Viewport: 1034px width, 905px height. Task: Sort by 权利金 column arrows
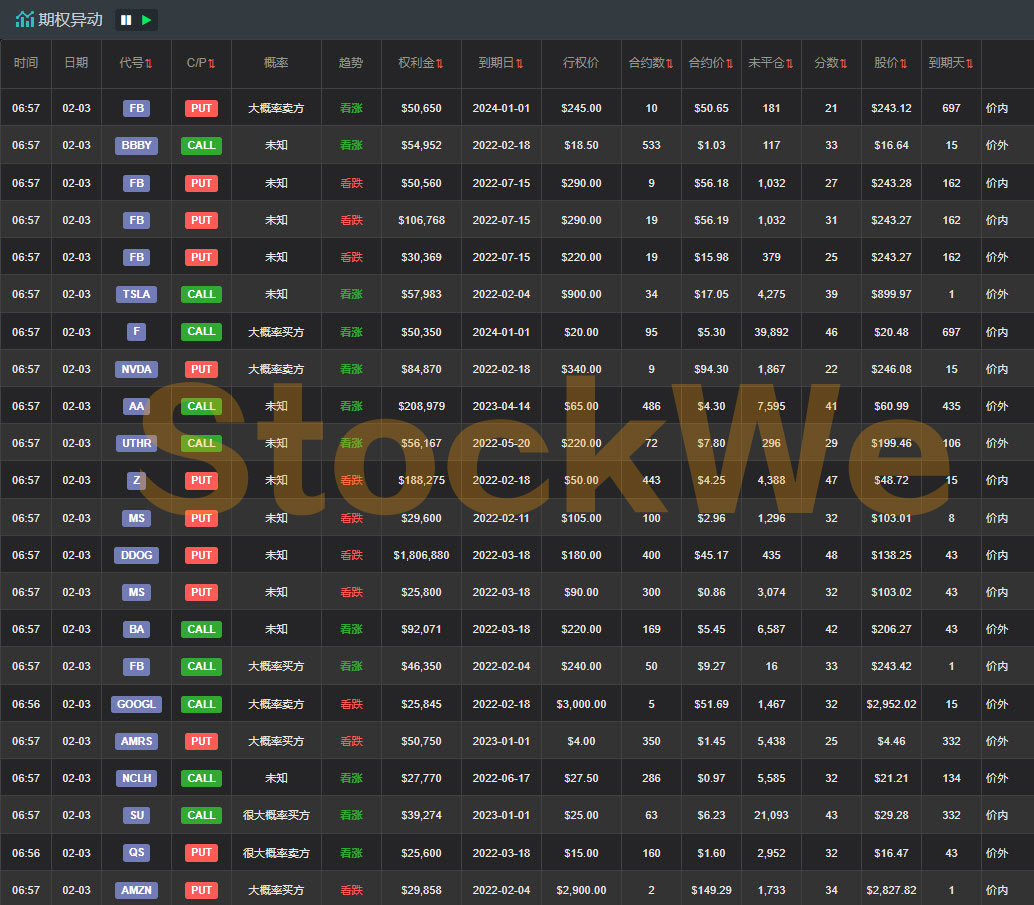(440, 63)
